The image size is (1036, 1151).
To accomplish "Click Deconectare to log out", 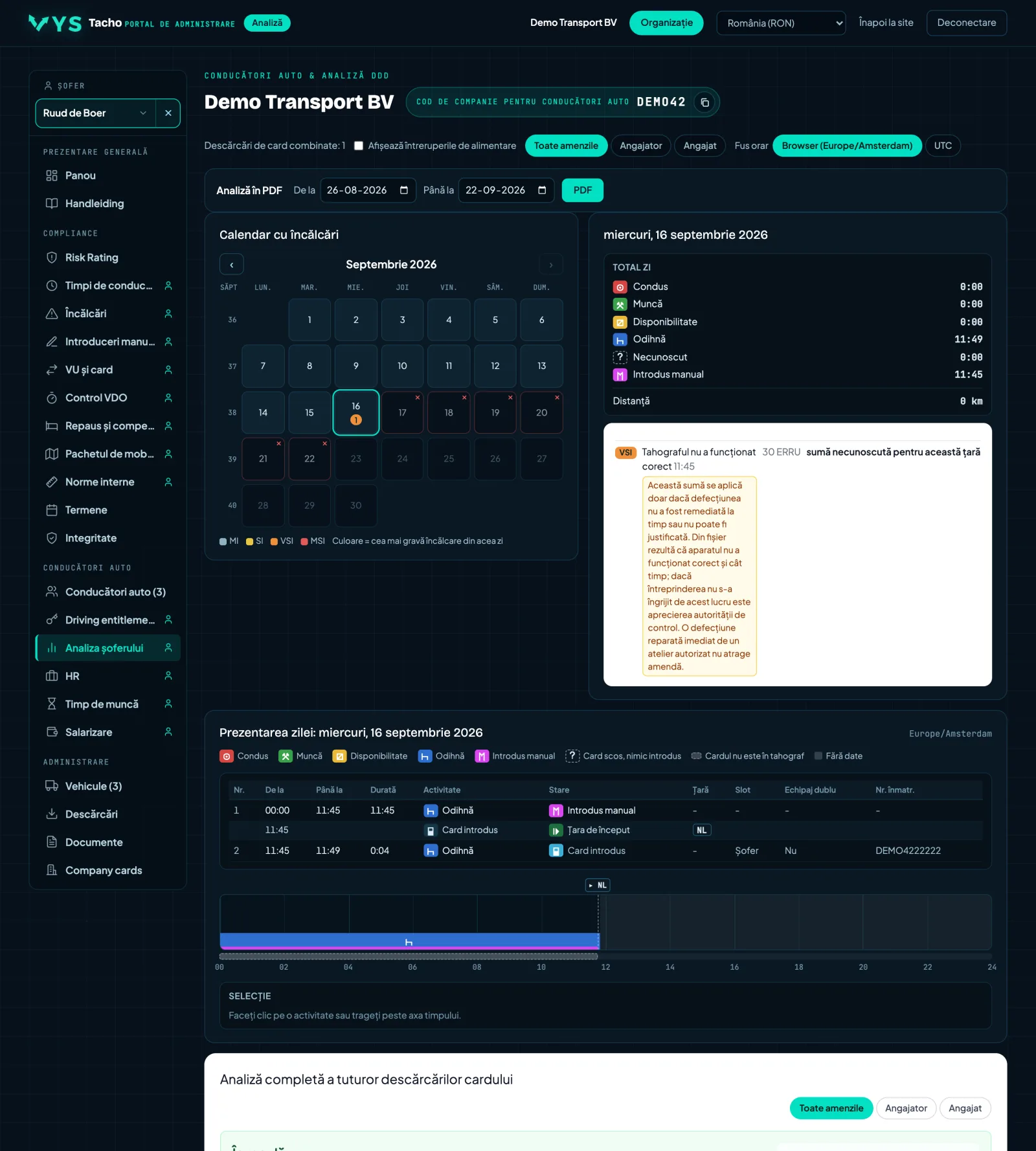I will click(966, 23).
